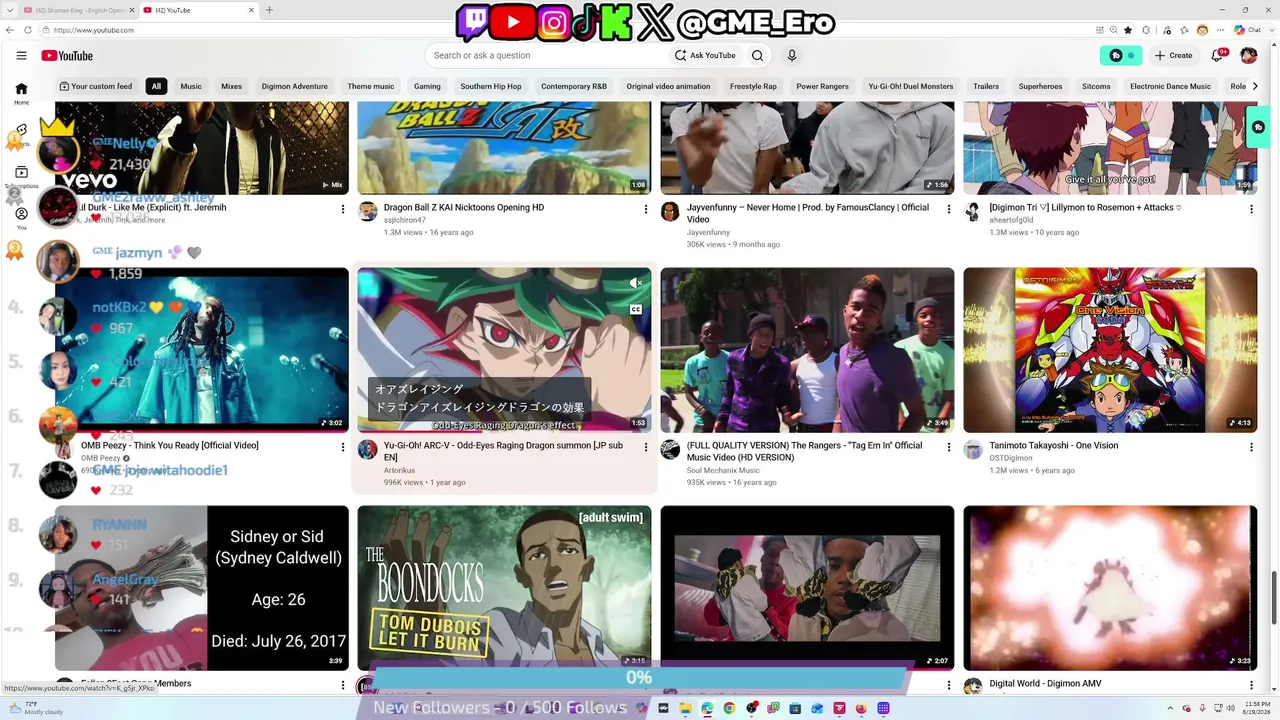Open a new browser tab
Viewport: 1280px width, 720px height.
coord(269,10)
